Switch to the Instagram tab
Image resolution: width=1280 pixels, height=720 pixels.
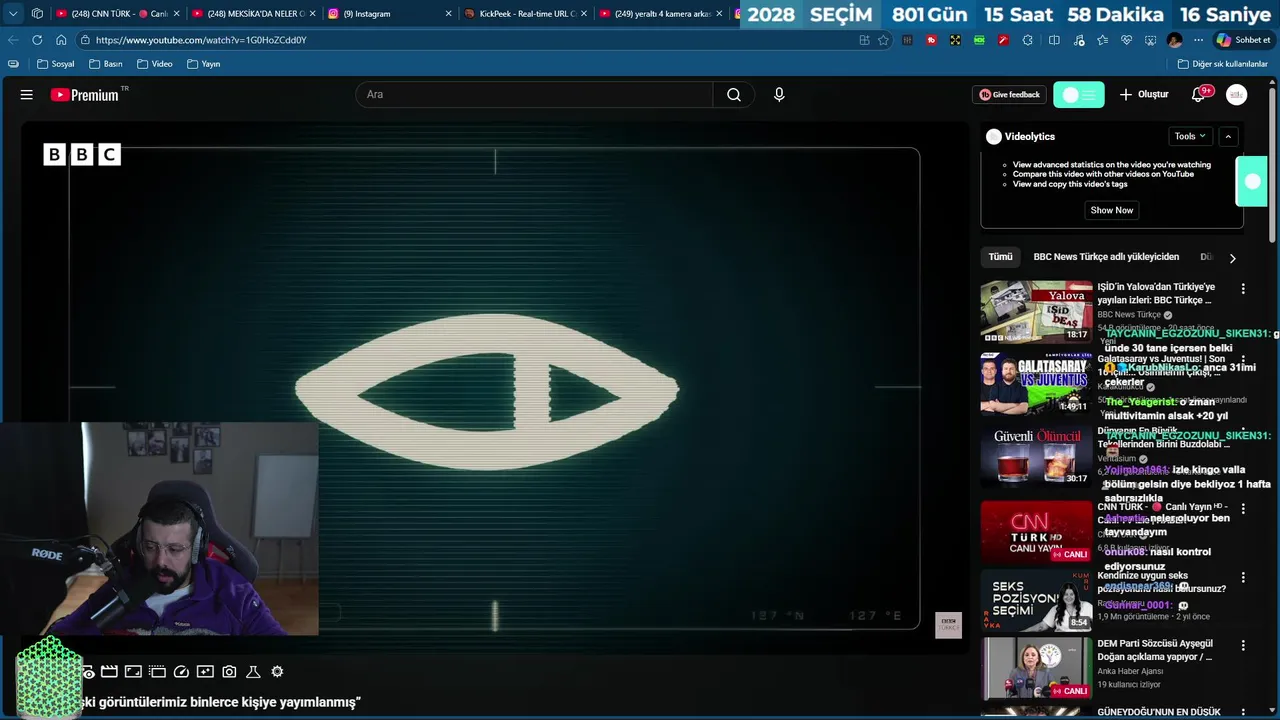click(x=390, y=14)
